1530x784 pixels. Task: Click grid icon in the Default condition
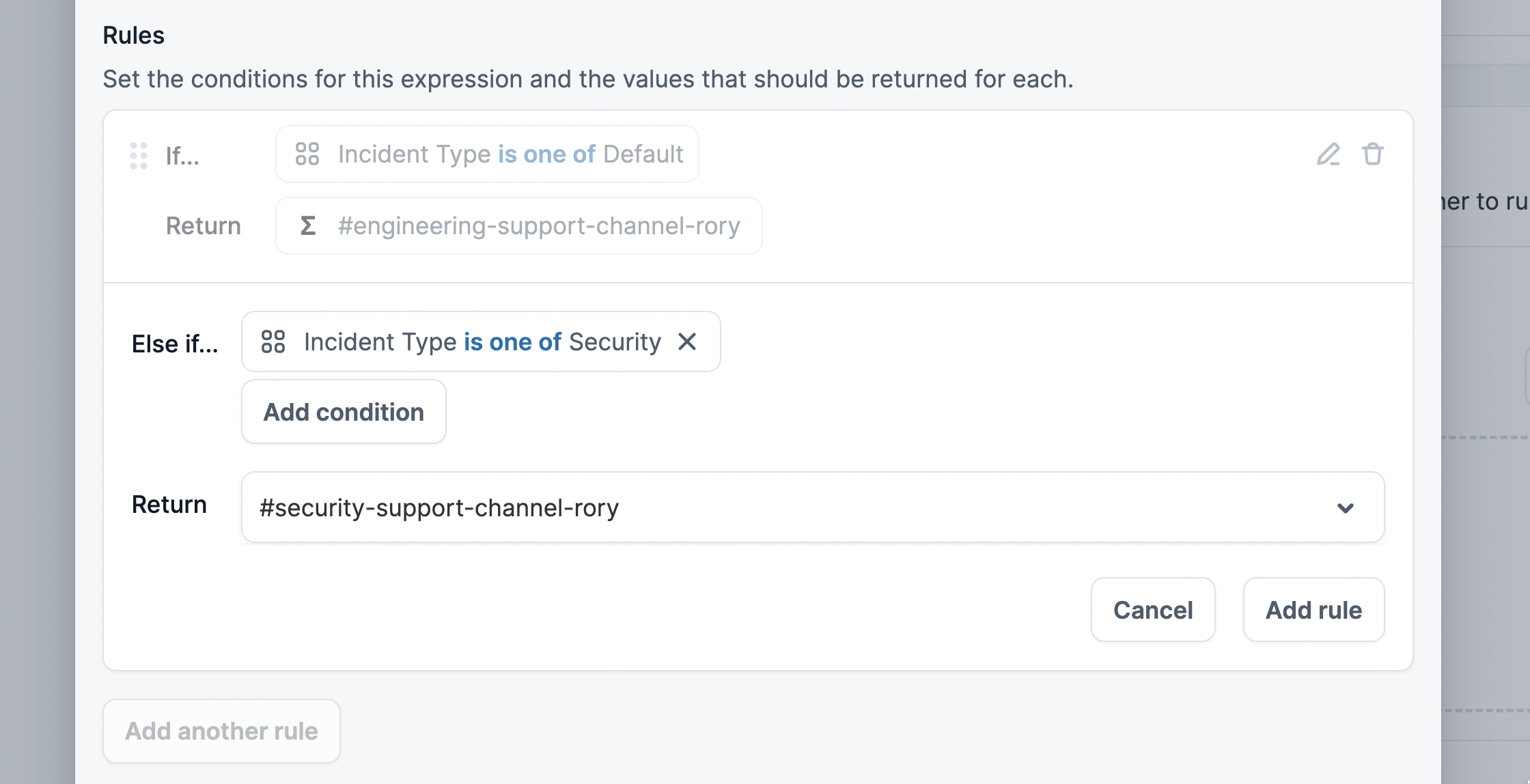[x=307, y=154]
